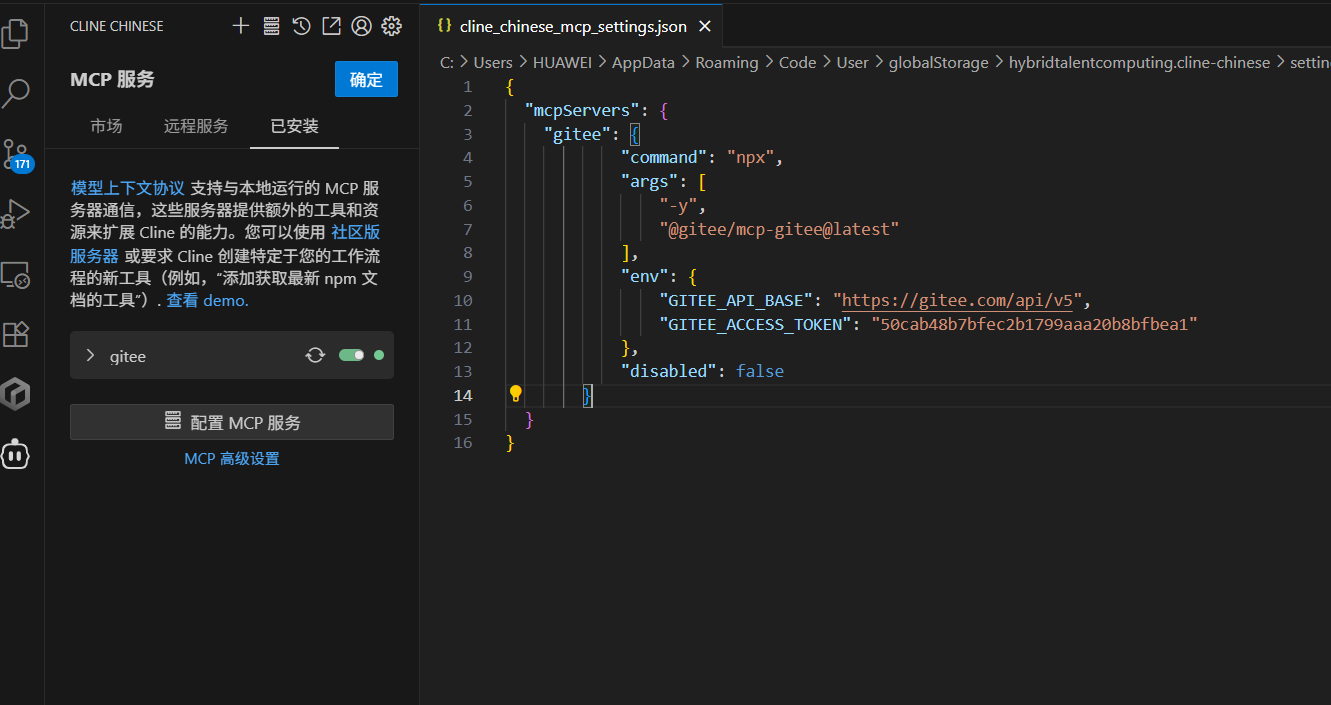Screen dimensions: 1331x705
Task: Open the Remote Explorer view
Action: pos(16,275)
